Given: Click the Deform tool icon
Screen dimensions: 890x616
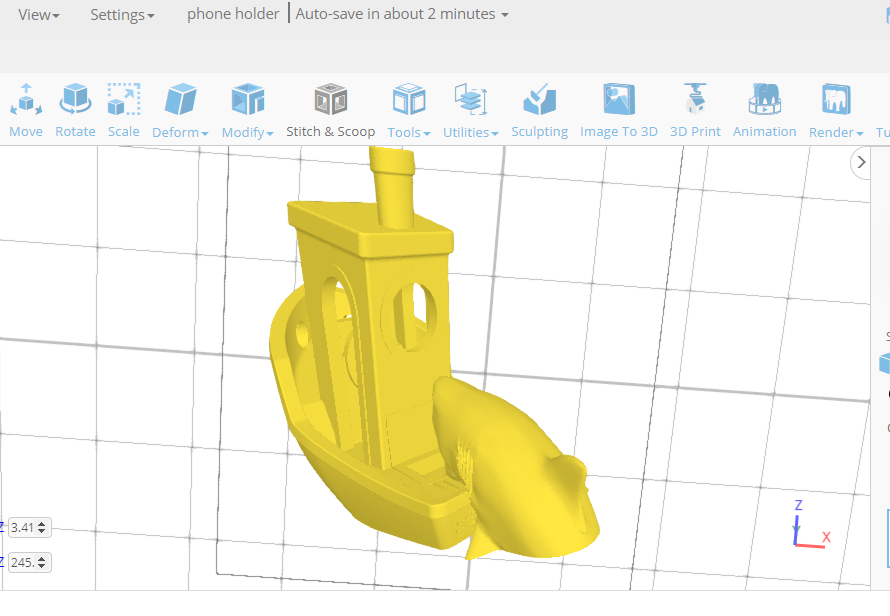Looking at the screenshot, I should click(180, 99).
